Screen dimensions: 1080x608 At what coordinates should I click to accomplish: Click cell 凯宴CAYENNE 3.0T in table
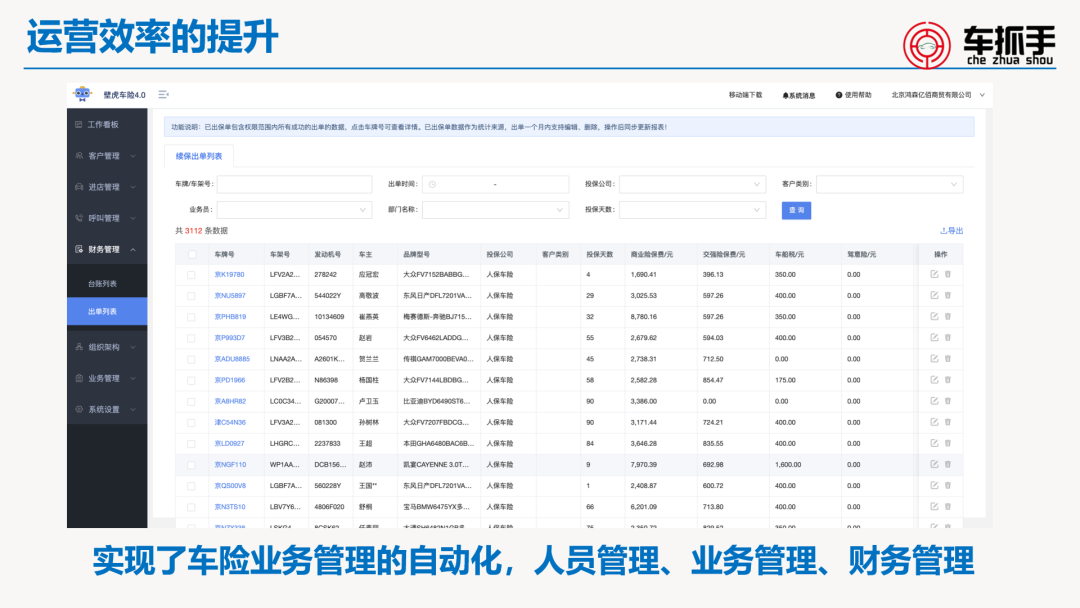(x=436, y=465)
